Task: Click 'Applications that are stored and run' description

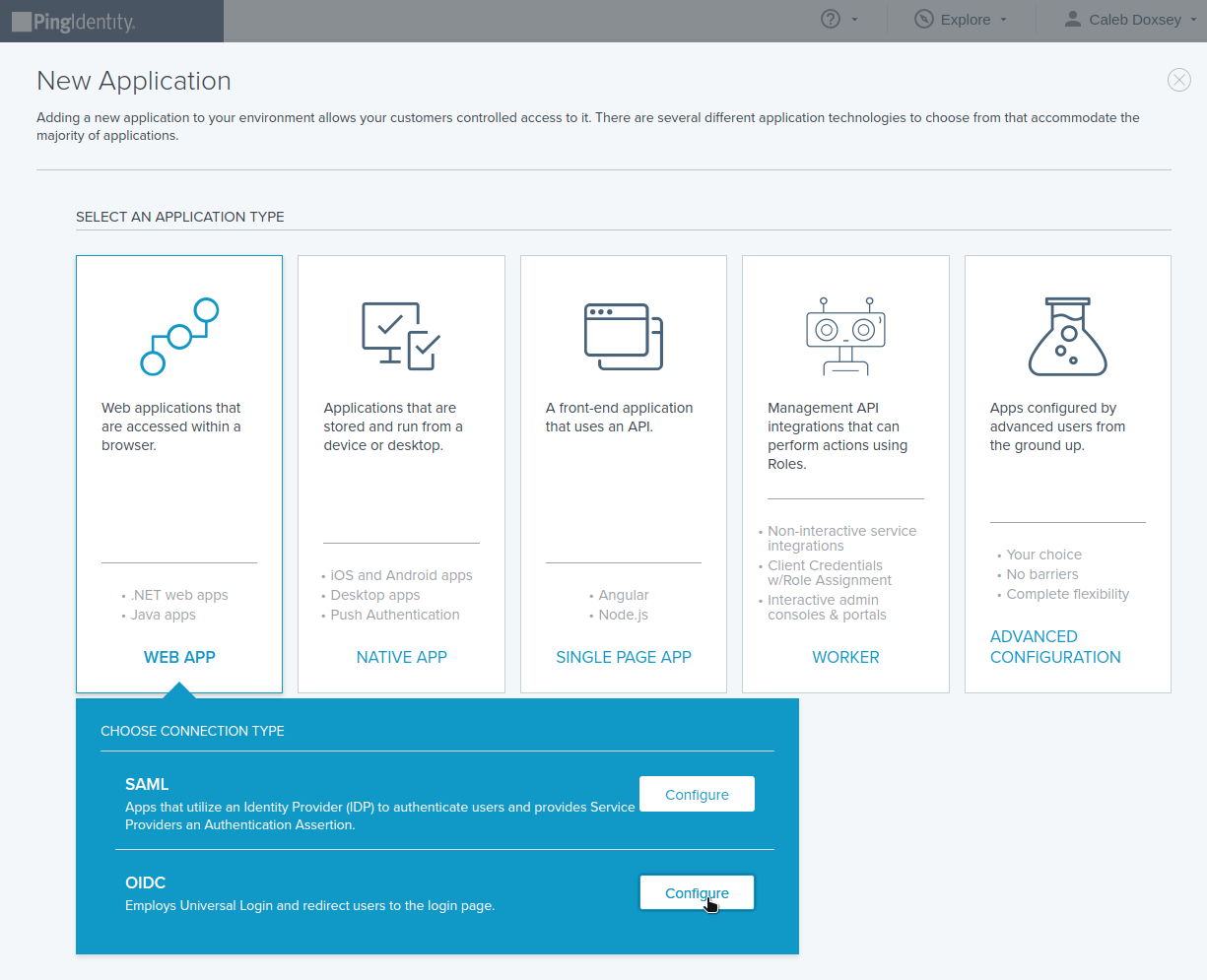Action: click(x=393, y=426)
